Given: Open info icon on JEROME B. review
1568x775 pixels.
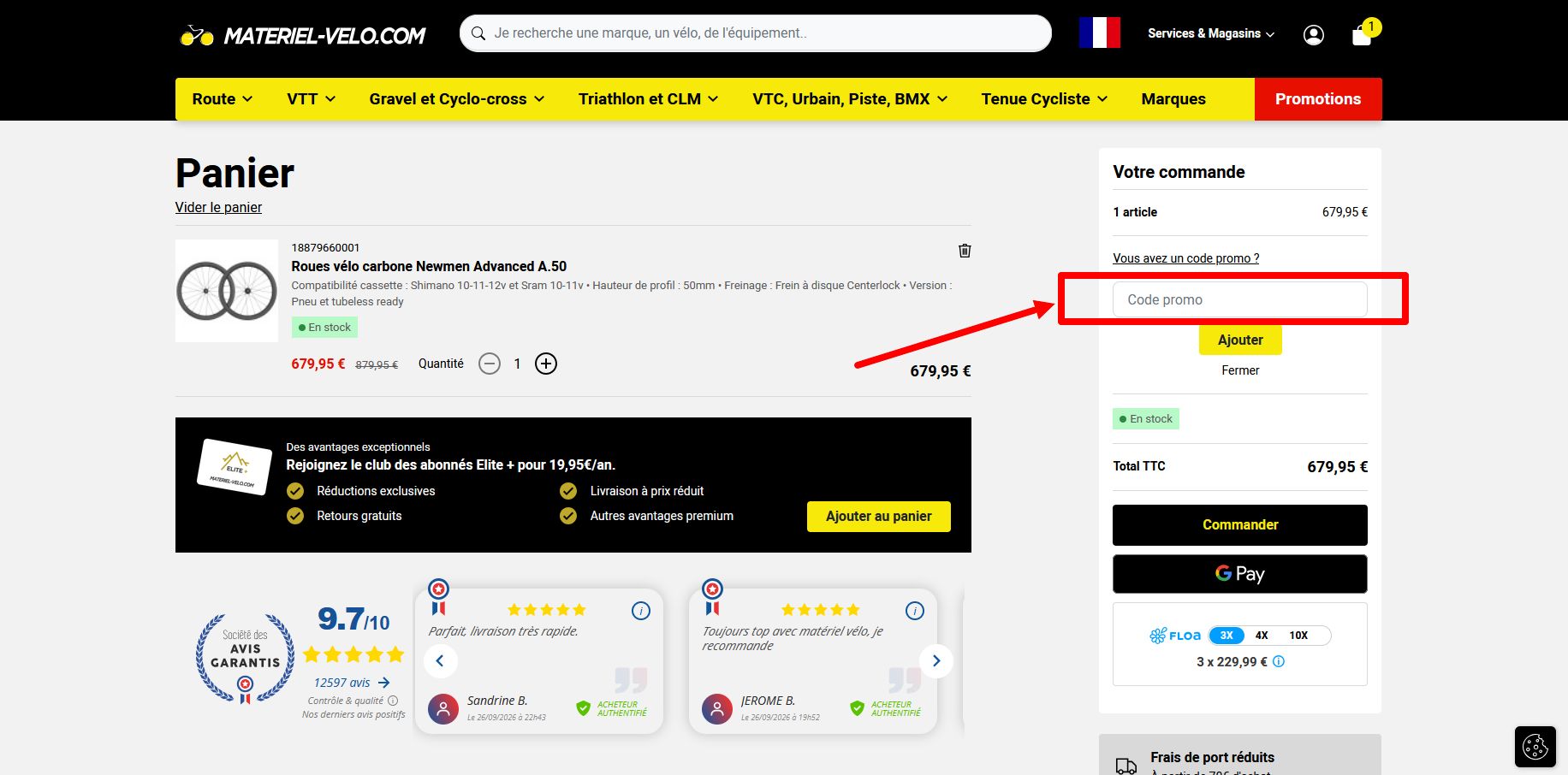Looking at the screenshot, I should click(x=915, y=611).
